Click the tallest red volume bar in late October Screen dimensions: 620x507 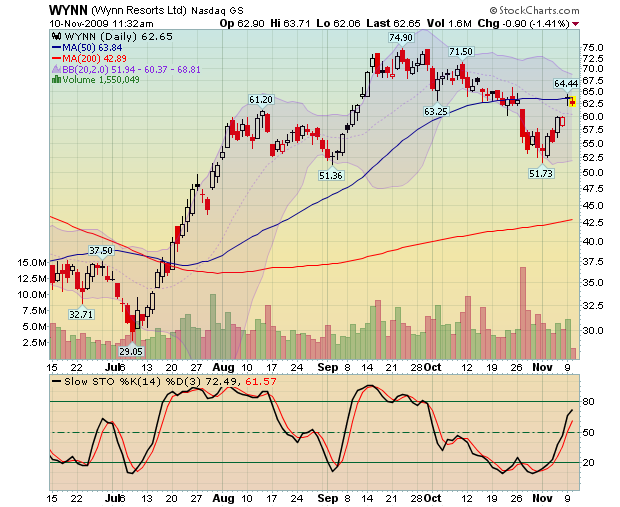point(523,313)
